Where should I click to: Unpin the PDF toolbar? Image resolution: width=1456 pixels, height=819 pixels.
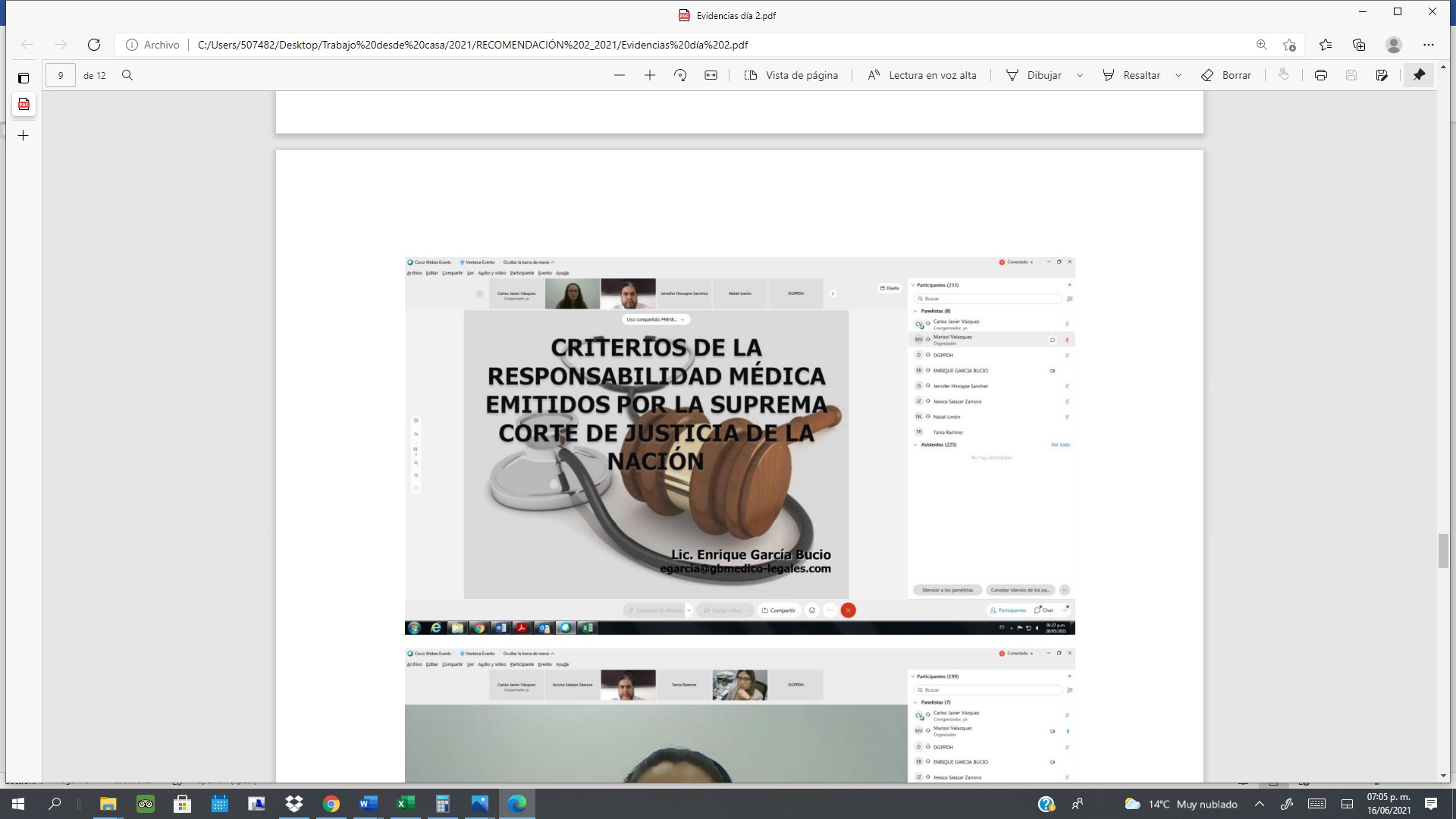1419,75
